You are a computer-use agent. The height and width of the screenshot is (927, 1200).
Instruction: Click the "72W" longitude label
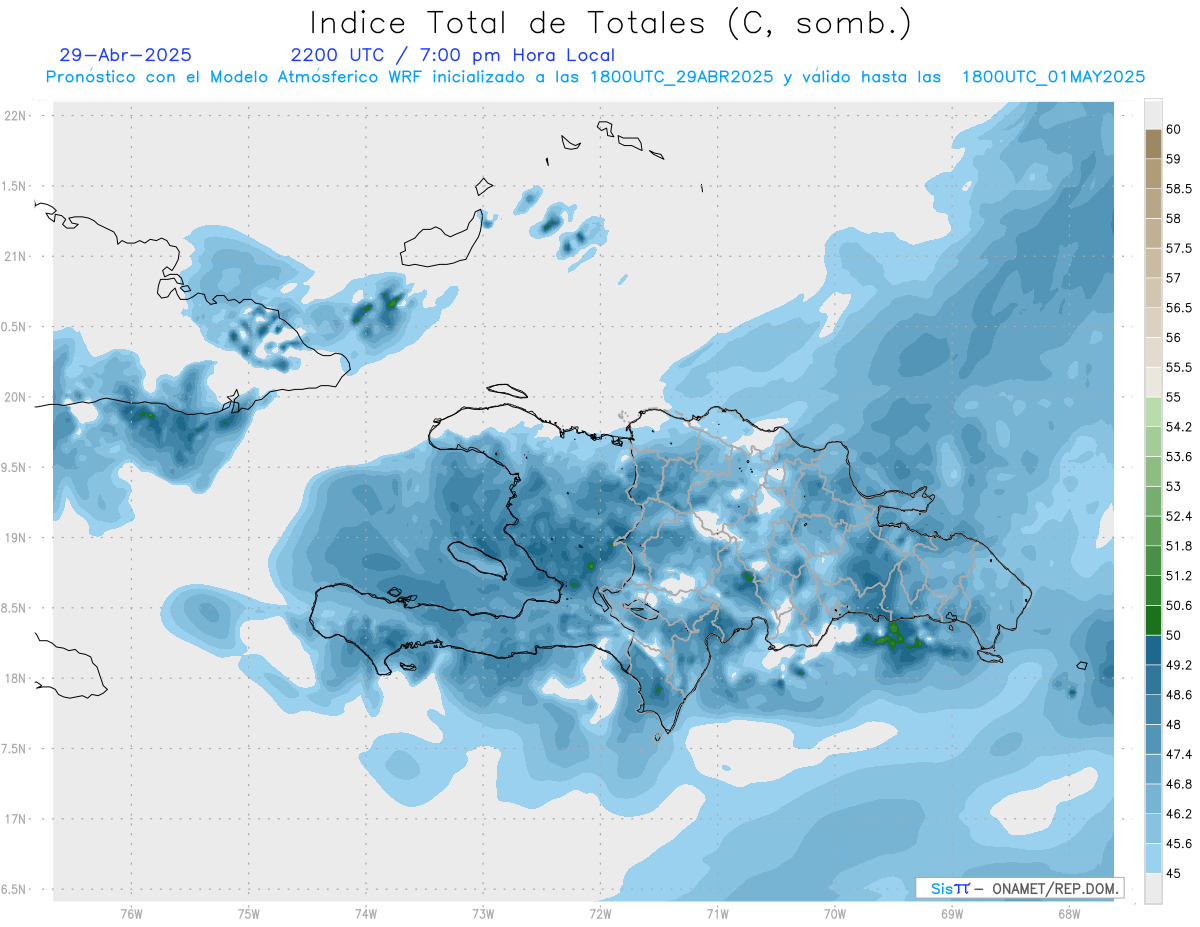click(x=600, y=914)
